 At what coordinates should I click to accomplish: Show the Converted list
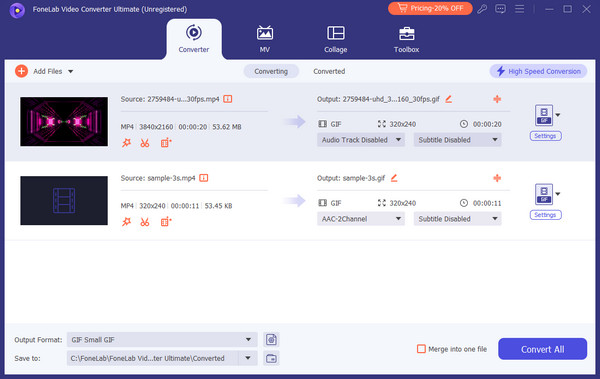(x=329, y=72)
